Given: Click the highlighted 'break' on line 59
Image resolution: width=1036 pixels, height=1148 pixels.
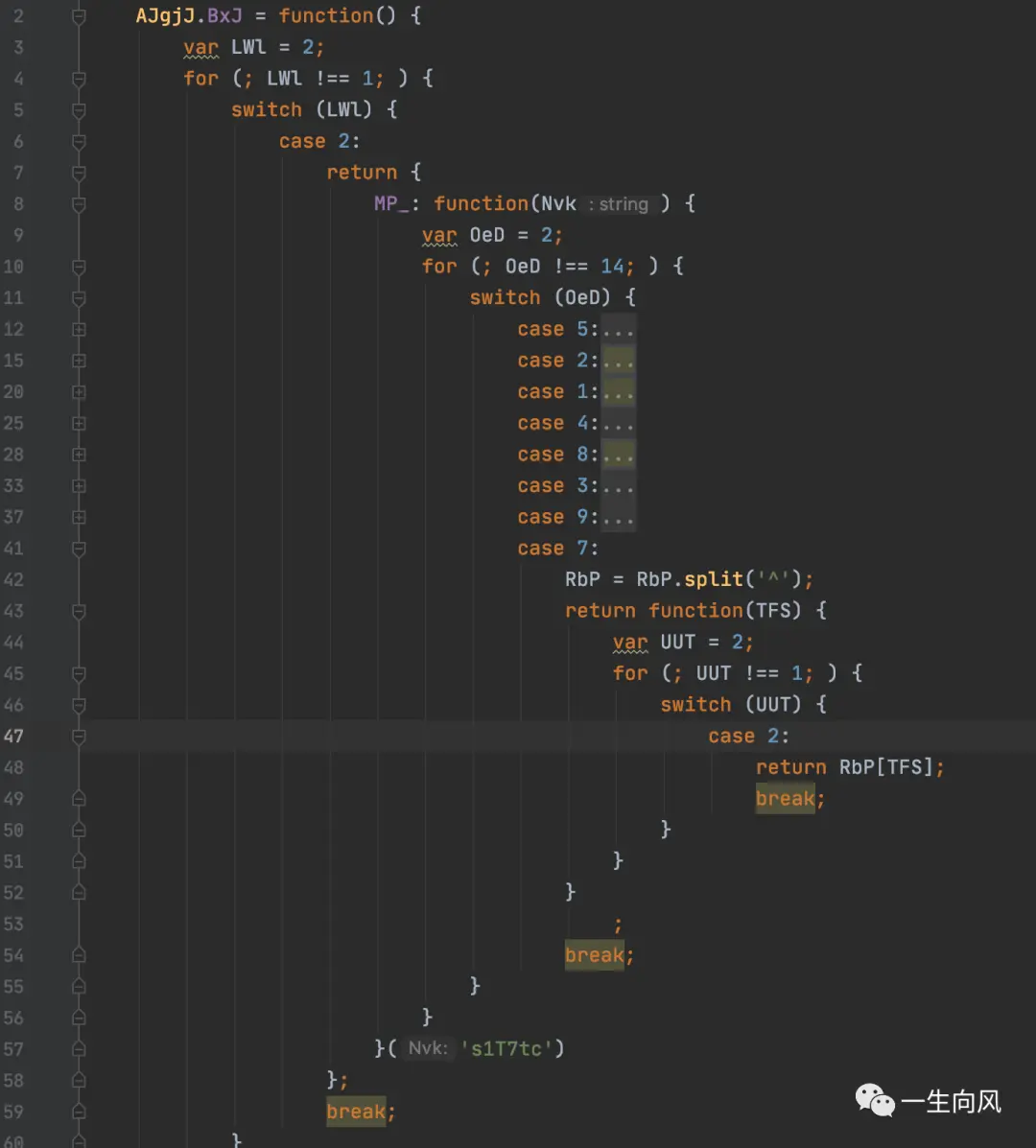Looking at the screenshot, I should 356,1113.
